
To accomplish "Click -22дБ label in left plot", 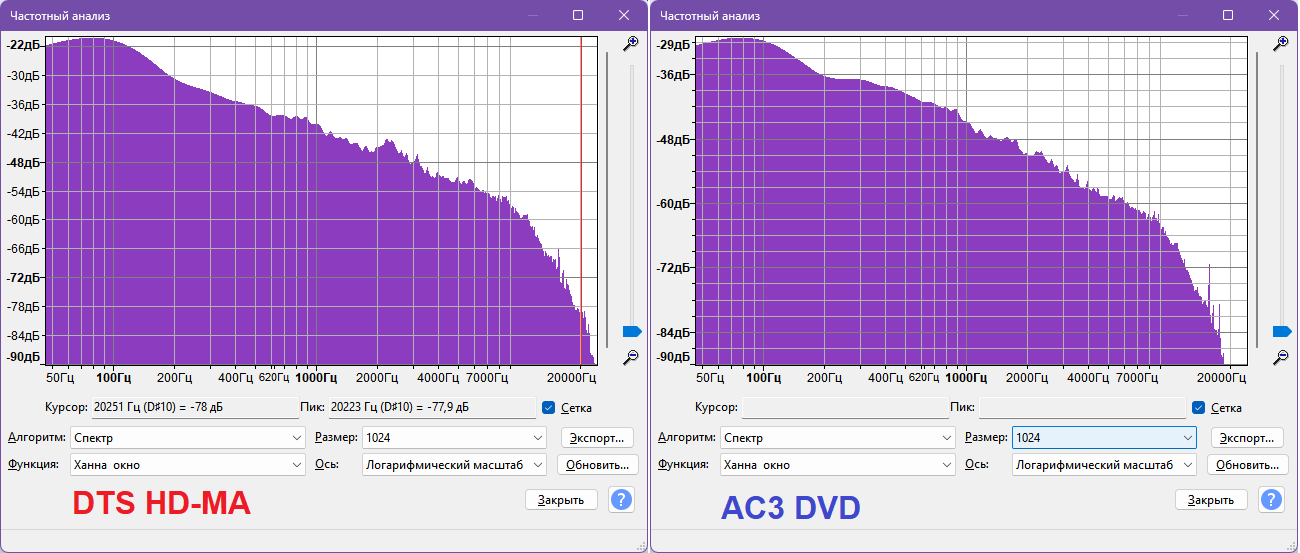I will (x=24, y=44).
